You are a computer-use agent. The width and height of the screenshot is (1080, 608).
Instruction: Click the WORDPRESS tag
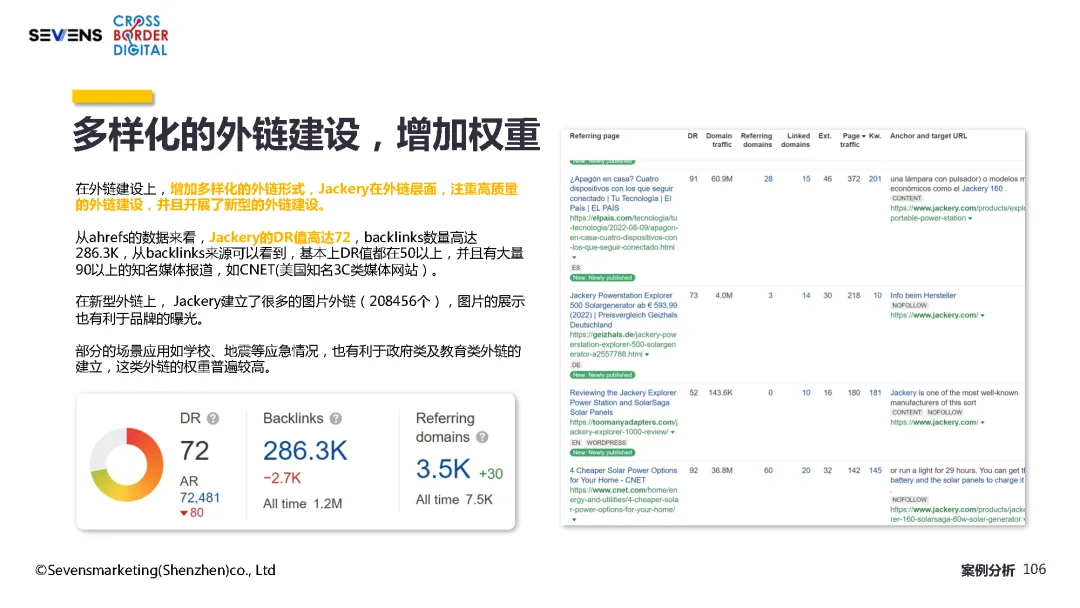(606, 443)
